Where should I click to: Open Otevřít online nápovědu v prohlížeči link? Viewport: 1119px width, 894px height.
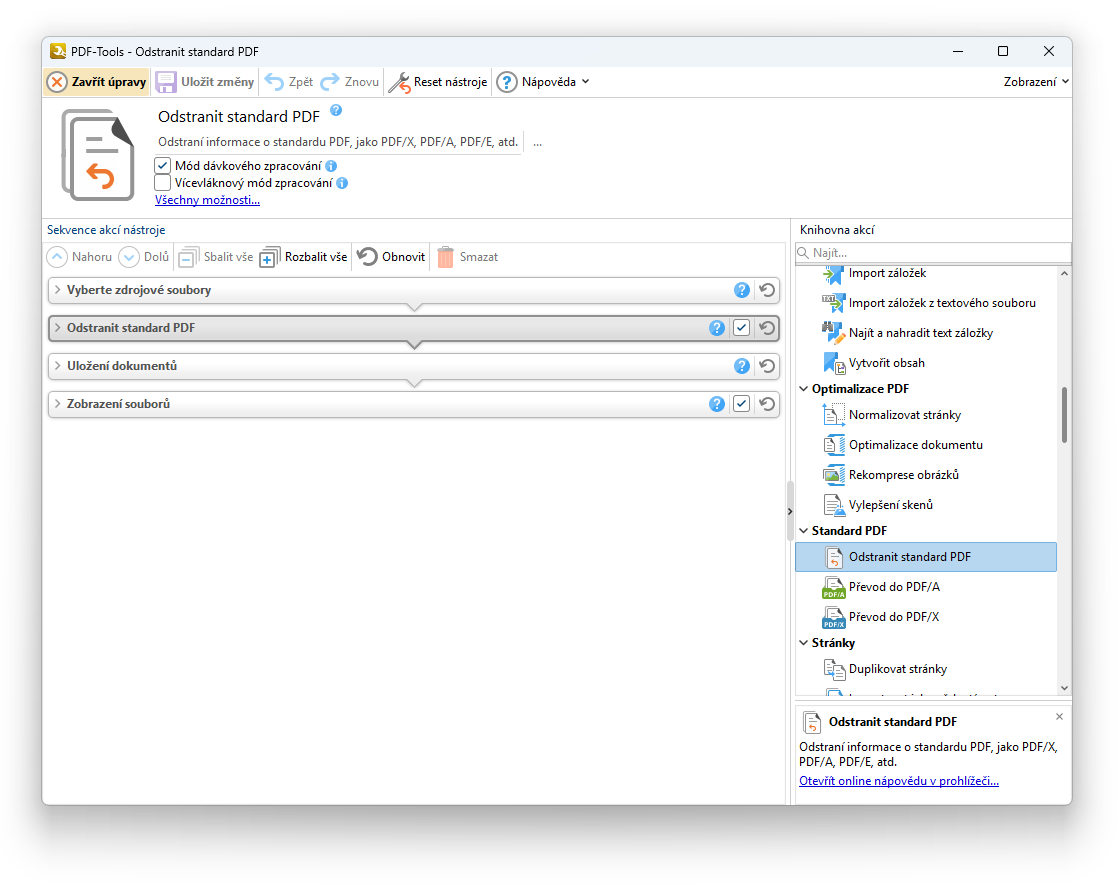898,781
